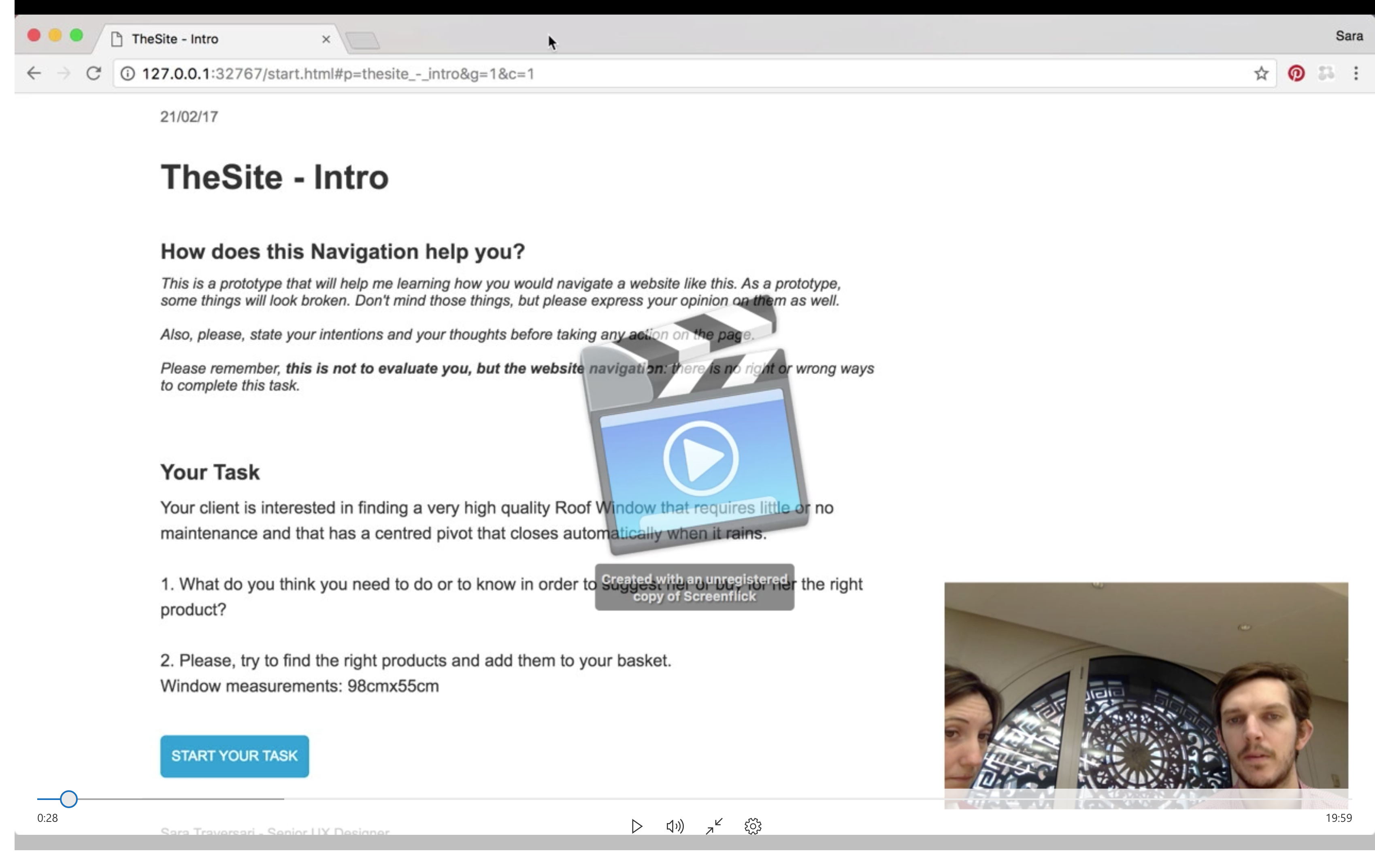1375x868 pixels.
Task: Reload the page with refresh icon
Action: pyautogui.click(x=94, y=73)
